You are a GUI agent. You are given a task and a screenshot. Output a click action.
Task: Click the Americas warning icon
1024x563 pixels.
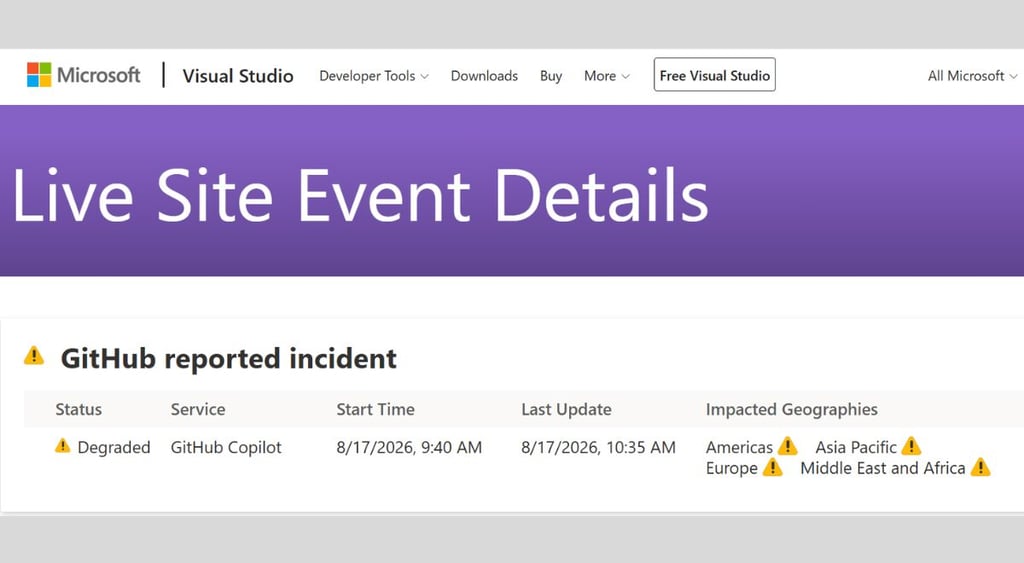[788, 446]
